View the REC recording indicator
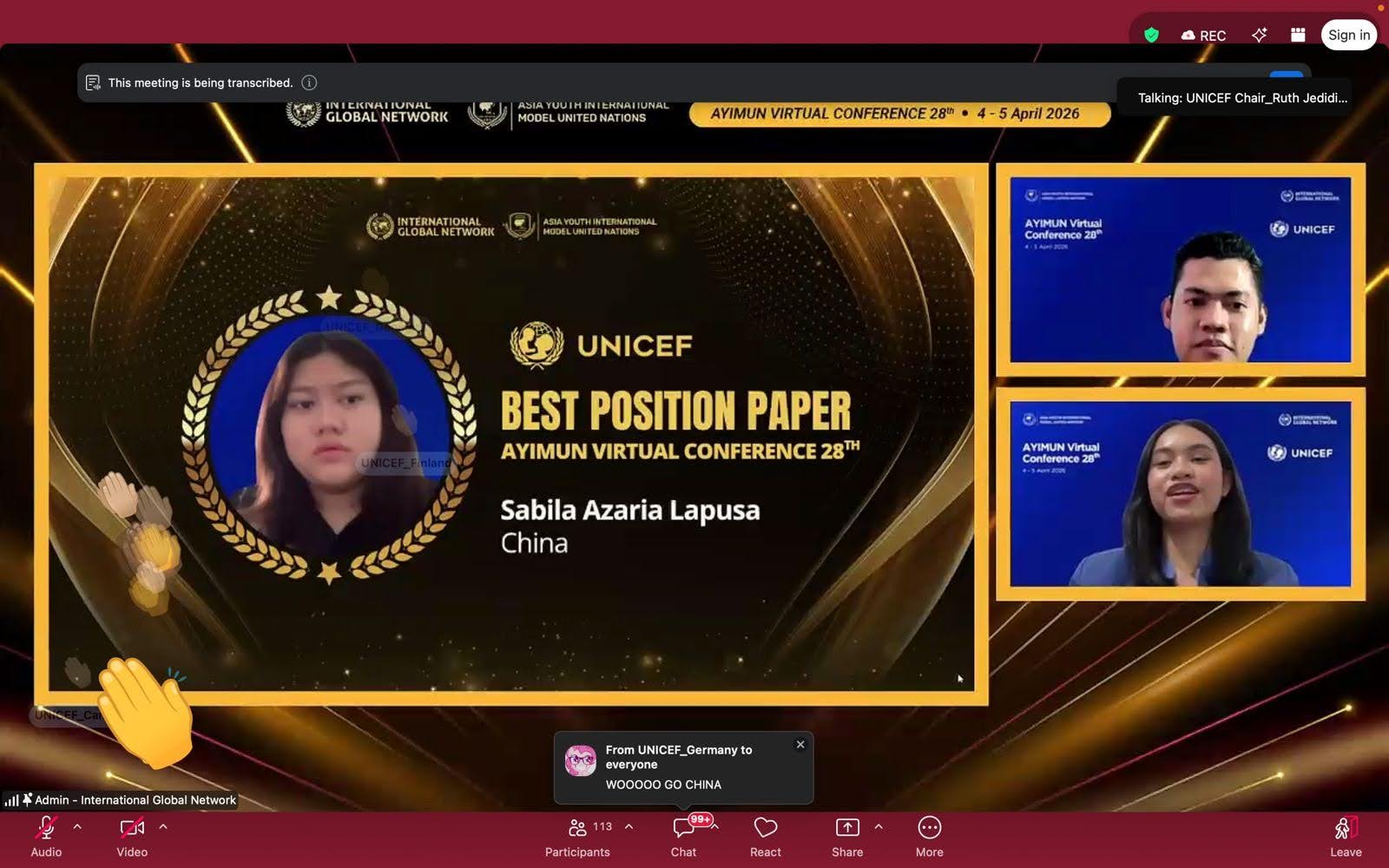1389x868 pixels. (1203, 36)
